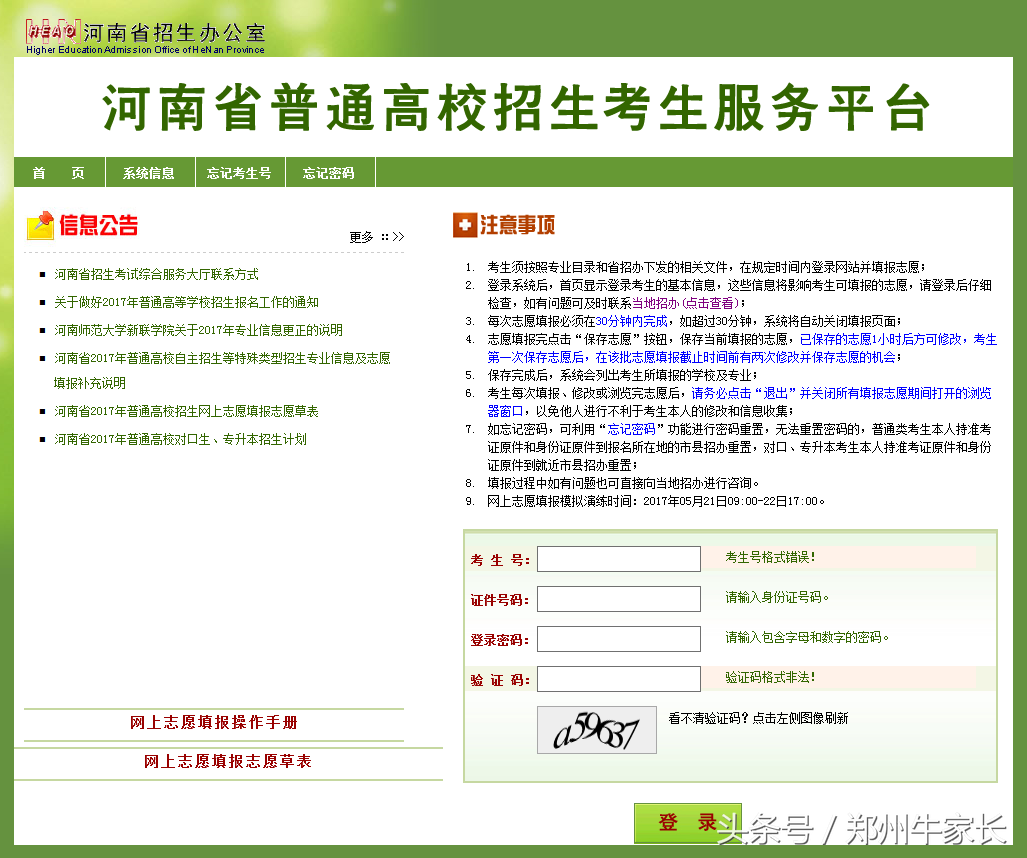Open the 忘记考生号 recovery tab
The width and height of the screenshot is (1027, 858).
tap(239, 171)
